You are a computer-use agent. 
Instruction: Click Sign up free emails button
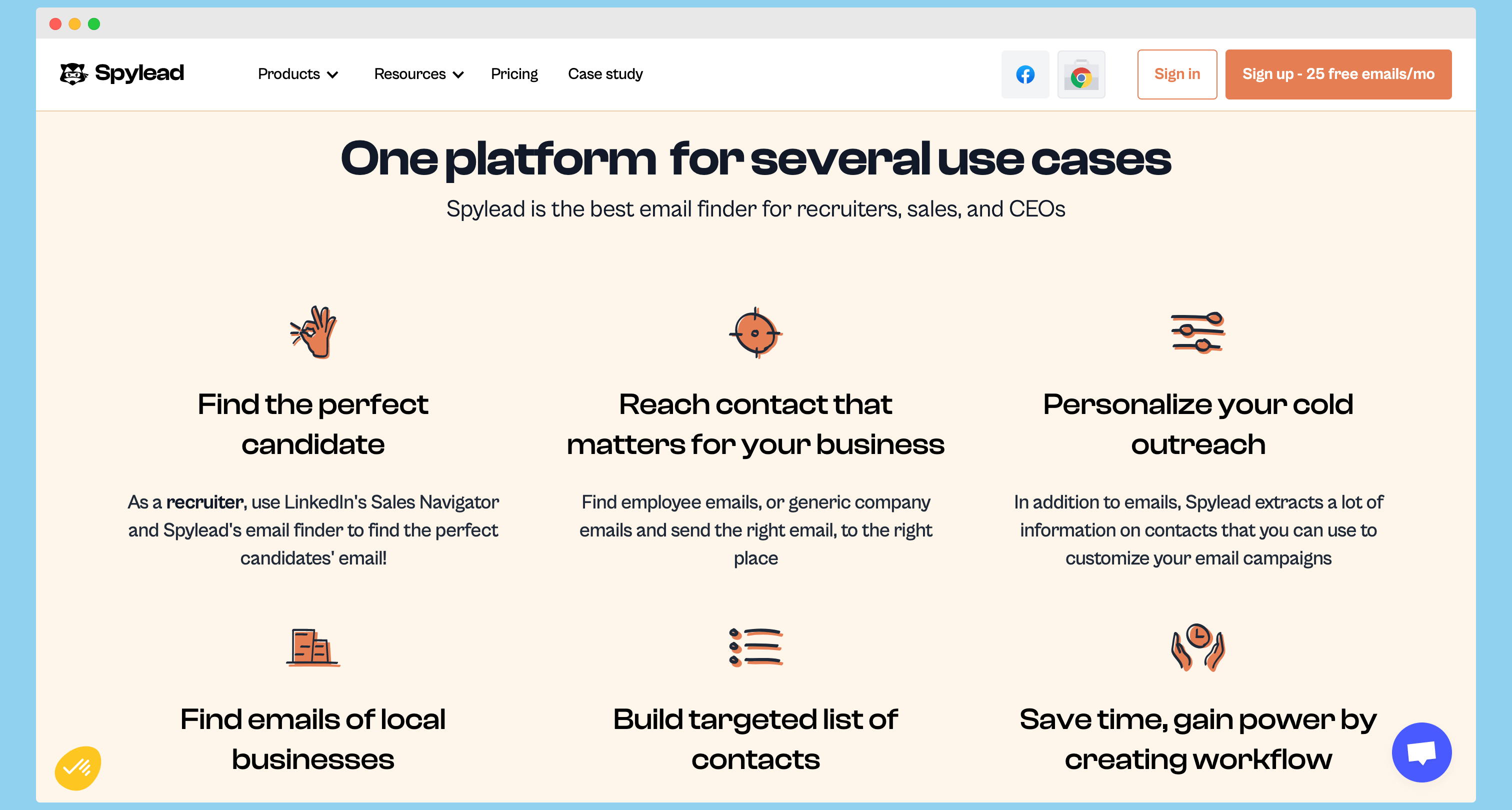pyautogui.click(x=1338, y=74)
